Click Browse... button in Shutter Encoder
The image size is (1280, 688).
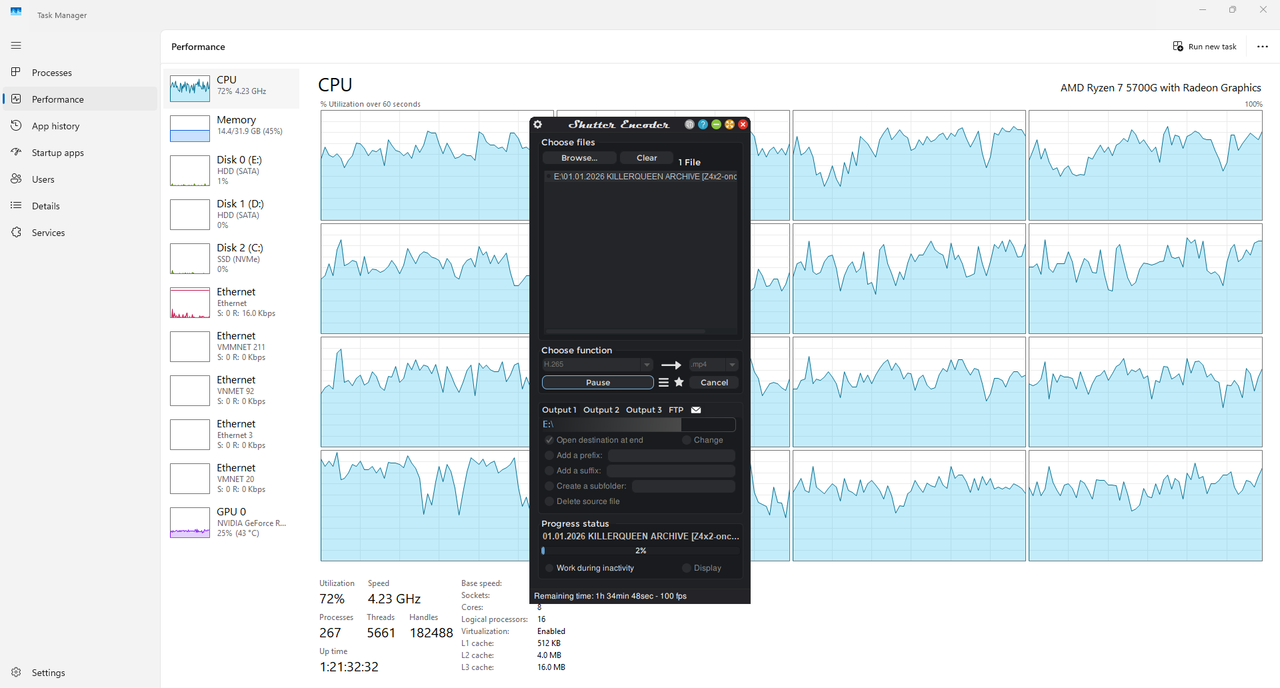[579, 158]
